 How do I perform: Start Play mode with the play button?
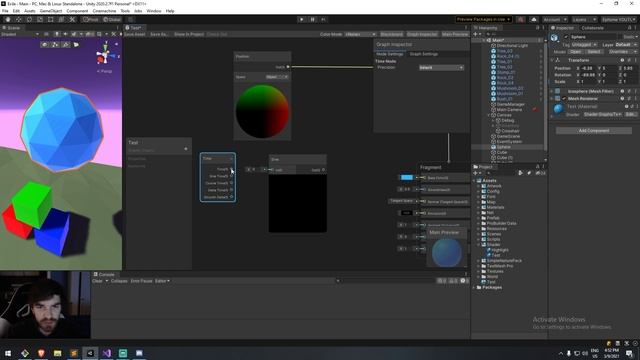(302, 20)
